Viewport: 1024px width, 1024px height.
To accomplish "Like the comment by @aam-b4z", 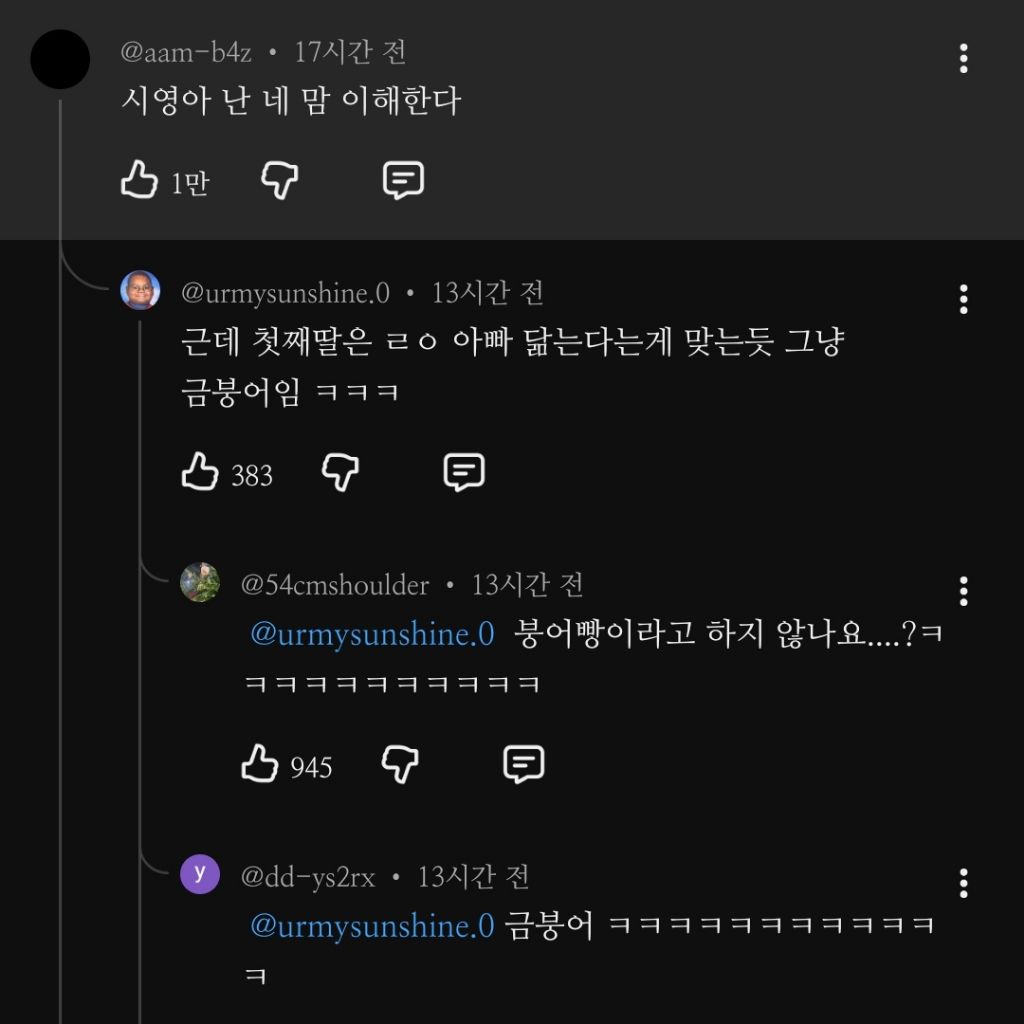I will [140, 181].
